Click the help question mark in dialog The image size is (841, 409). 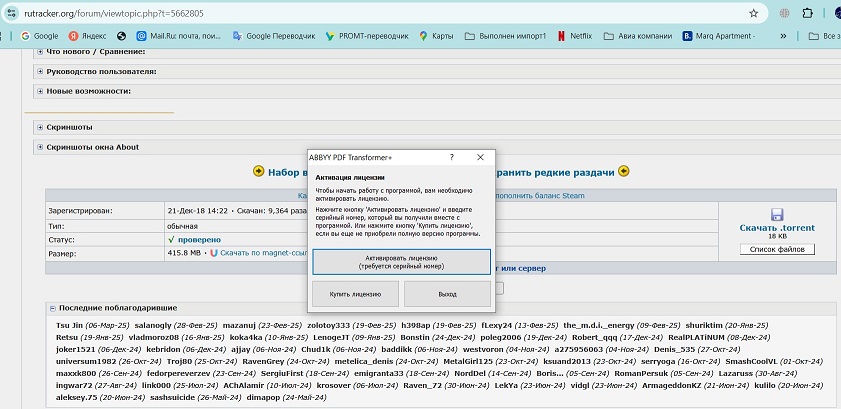coord(451,157)
